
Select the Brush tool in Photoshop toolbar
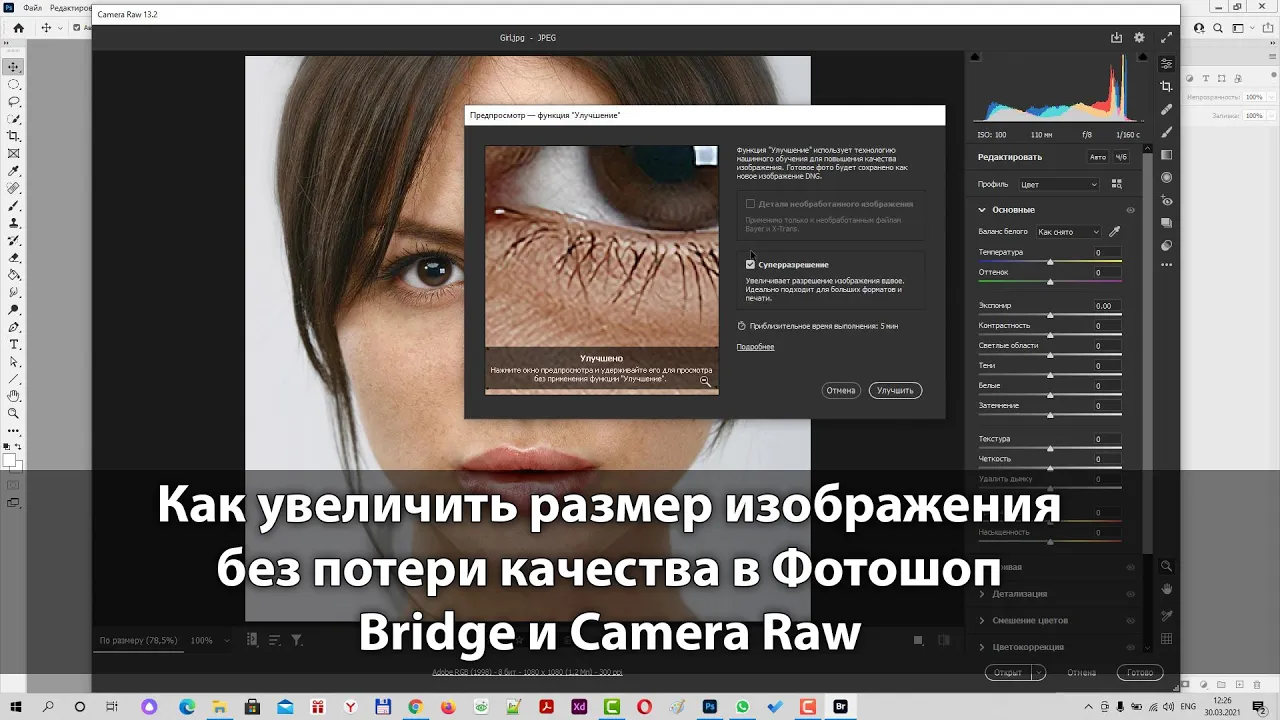[x=14, y=205]
